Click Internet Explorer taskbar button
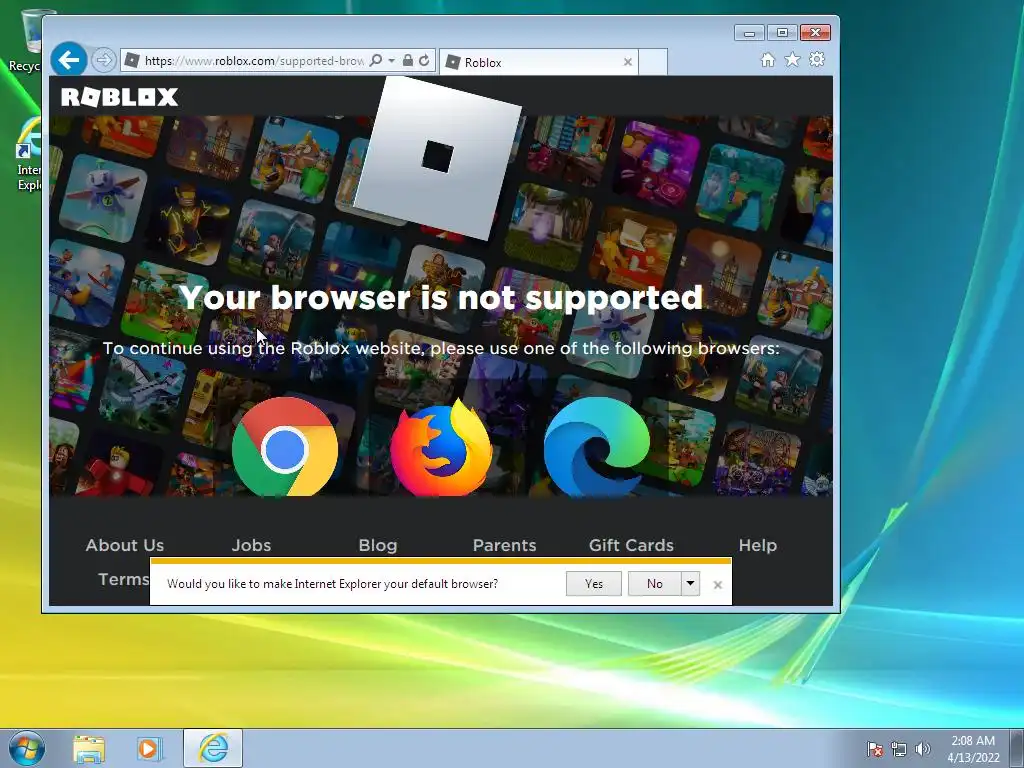The height and width of the screenshot is (768, 1024). click(213, 748)
